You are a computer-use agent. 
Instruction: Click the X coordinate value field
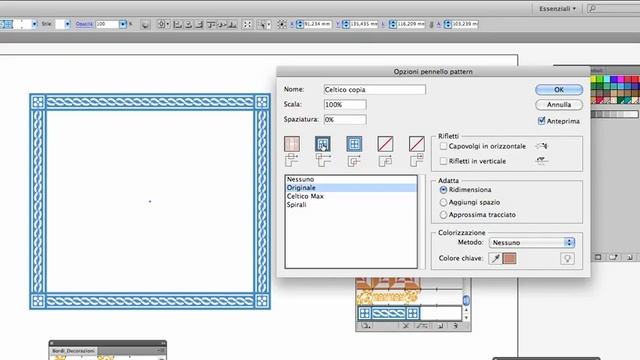point(318,24)
